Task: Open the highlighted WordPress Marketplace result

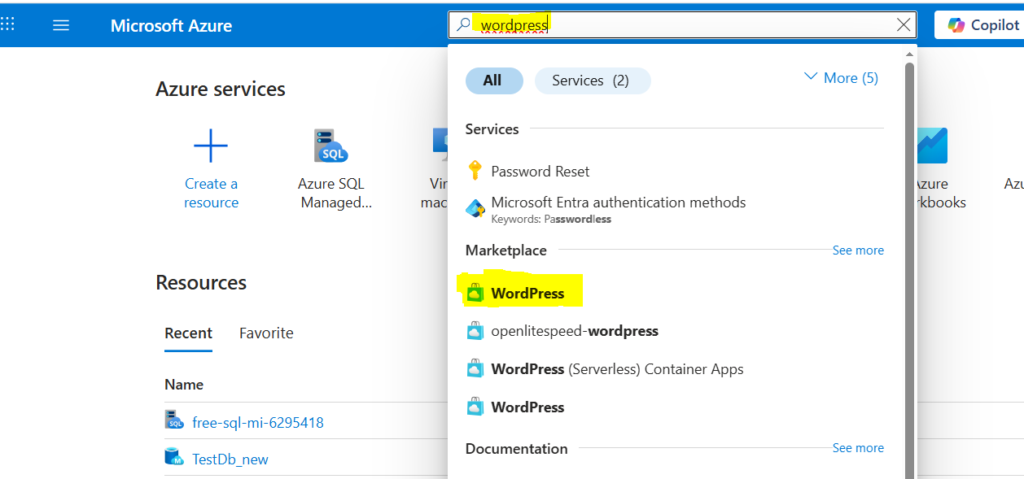Action: coord(527,294)
